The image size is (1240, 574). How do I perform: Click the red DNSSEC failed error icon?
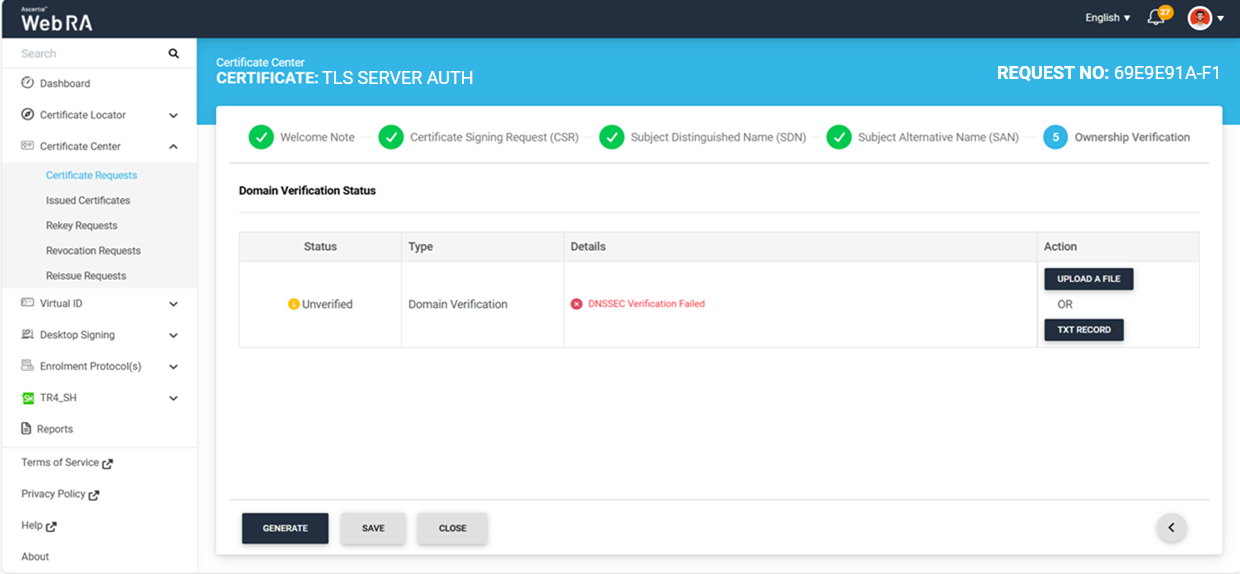coord(577,304)
